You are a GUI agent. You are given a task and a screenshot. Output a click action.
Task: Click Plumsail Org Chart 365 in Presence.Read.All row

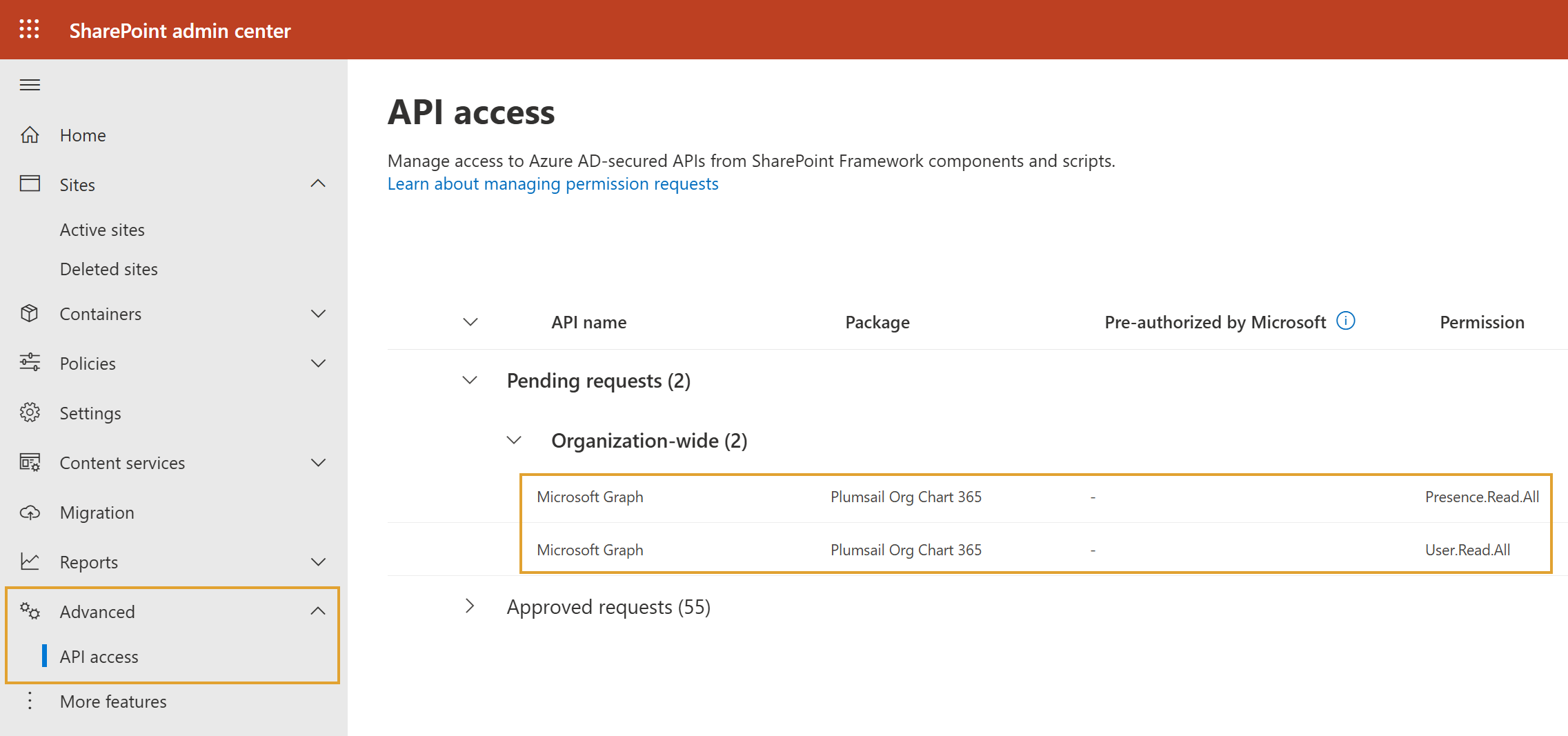[x=906, y=497]
